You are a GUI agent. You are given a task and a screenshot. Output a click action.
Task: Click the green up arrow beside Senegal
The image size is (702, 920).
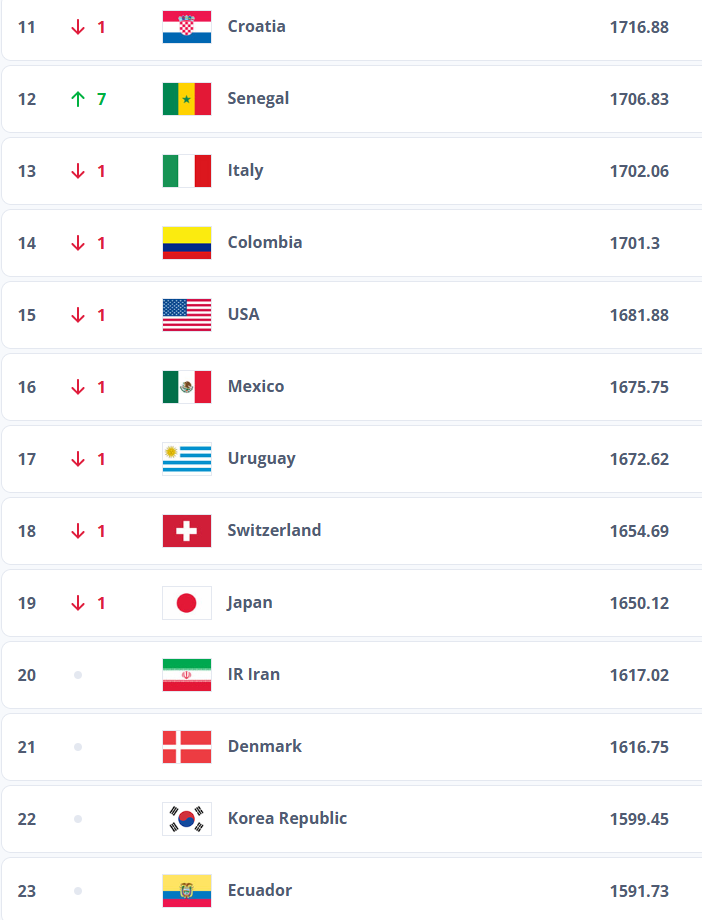(78, 99)
